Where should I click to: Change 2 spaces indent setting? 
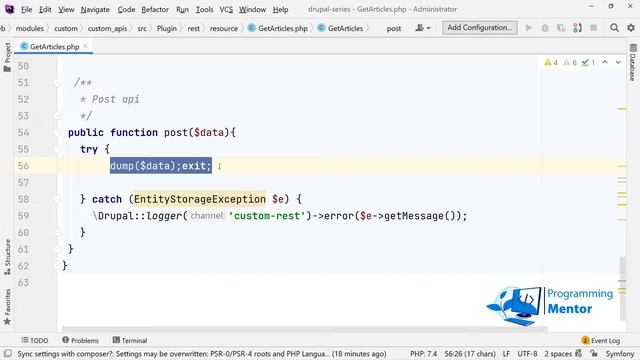point(558,353)
